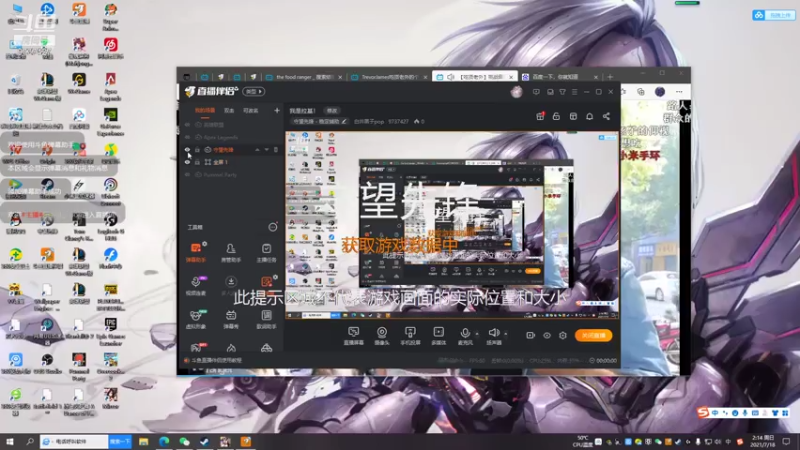The image size is (800, 450).
Task: Click the stream preview canvas
Action: [x=452, y=225]
